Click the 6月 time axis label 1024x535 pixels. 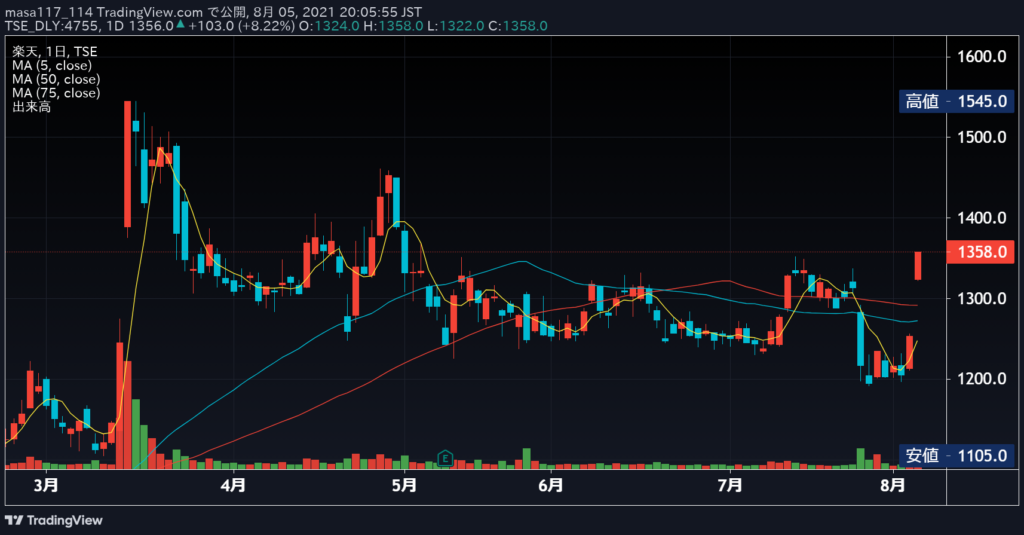551,485
